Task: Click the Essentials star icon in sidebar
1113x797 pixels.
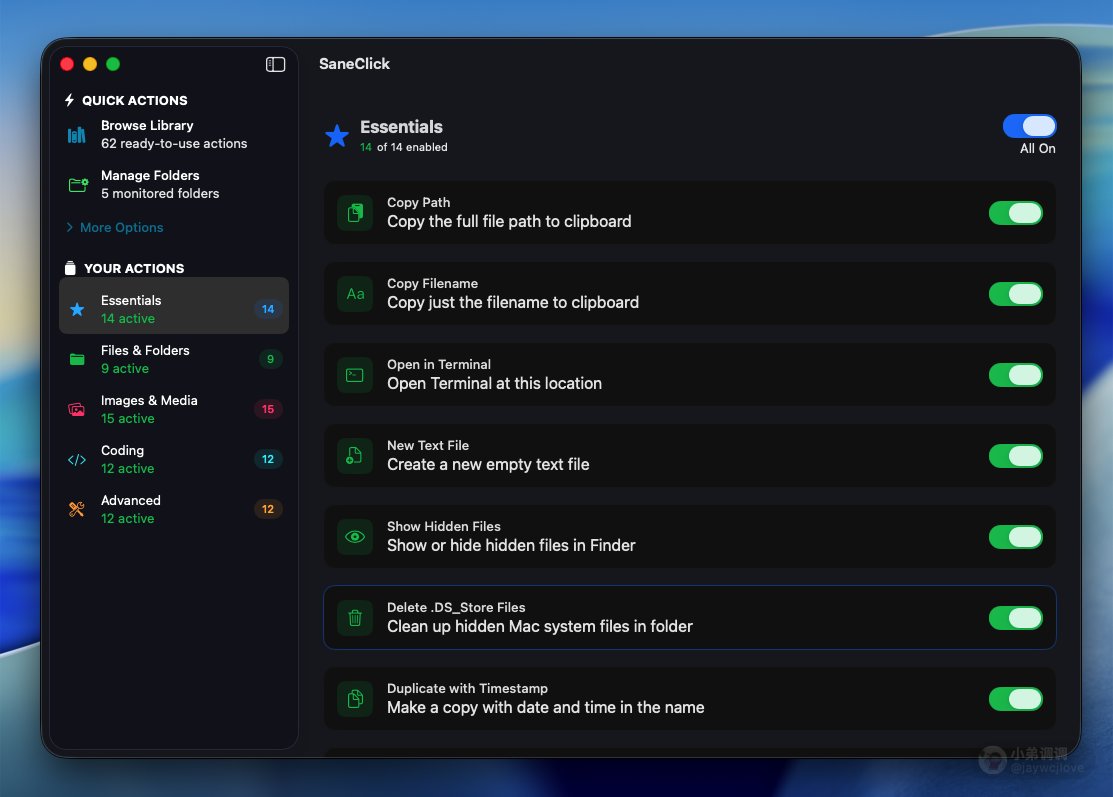Action: pos(77,309)
